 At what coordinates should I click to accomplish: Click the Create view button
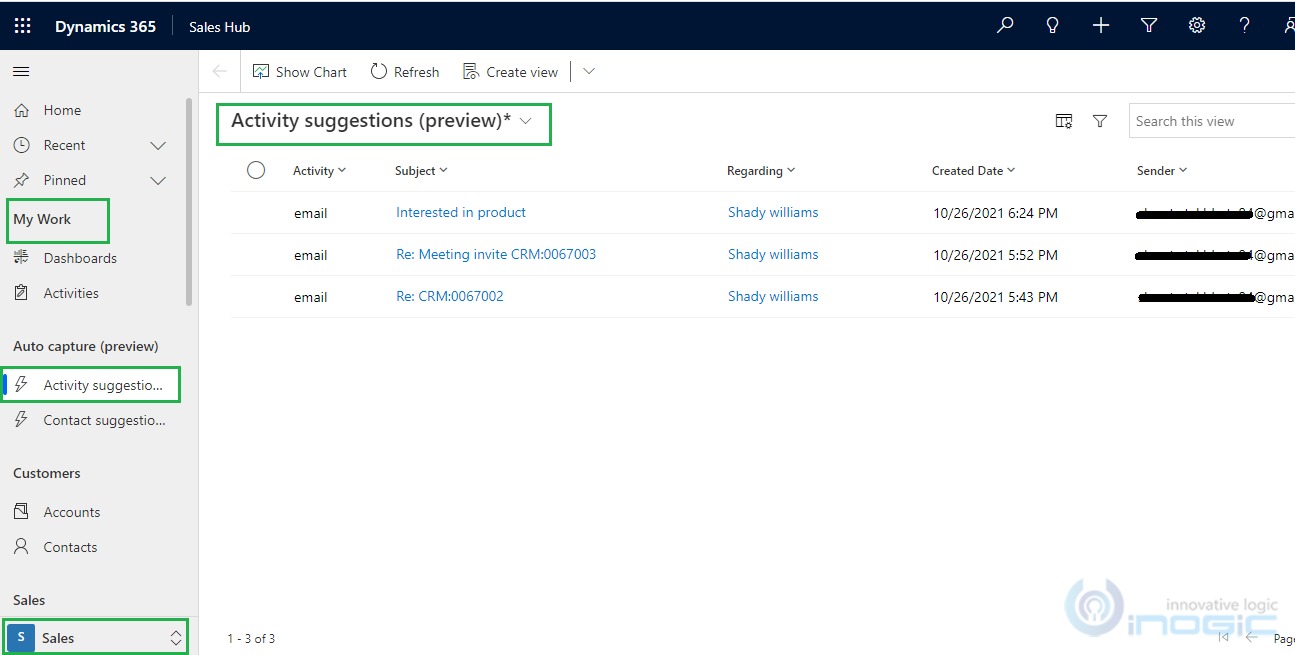pos(511,72)
